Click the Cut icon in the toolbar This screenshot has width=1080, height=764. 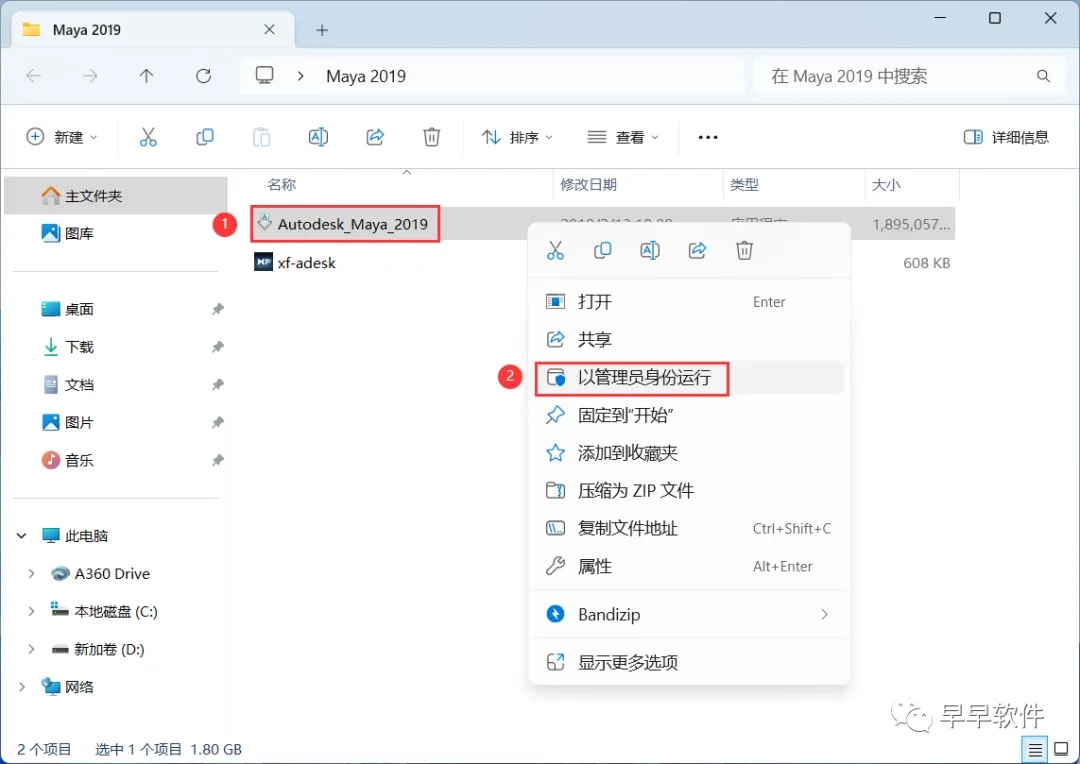coord(148,137)
